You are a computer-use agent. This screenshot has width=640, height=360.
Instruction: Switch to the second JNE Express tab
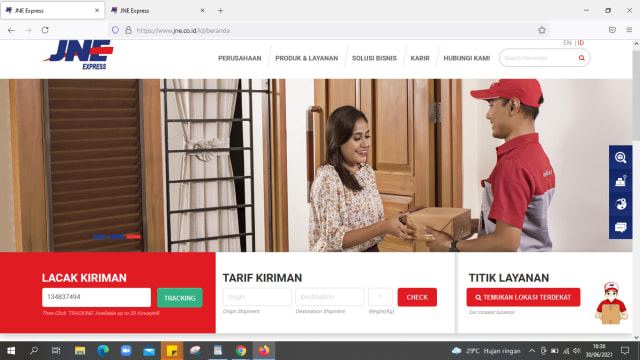[x=157, y=11]
